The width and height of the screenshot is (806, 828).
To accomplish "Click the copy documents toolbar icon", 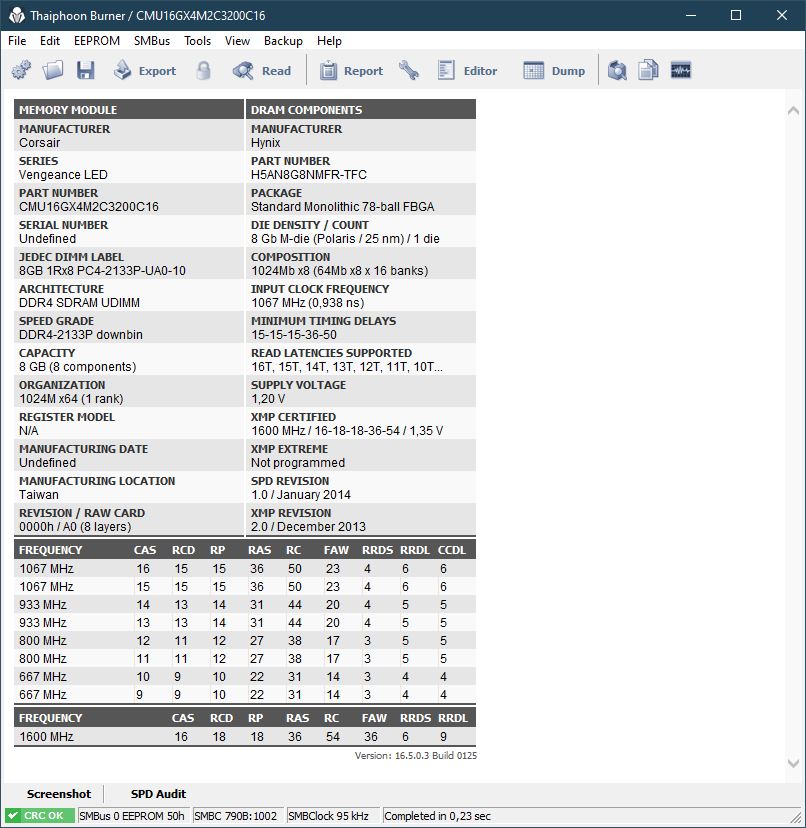I will [648, 70].
